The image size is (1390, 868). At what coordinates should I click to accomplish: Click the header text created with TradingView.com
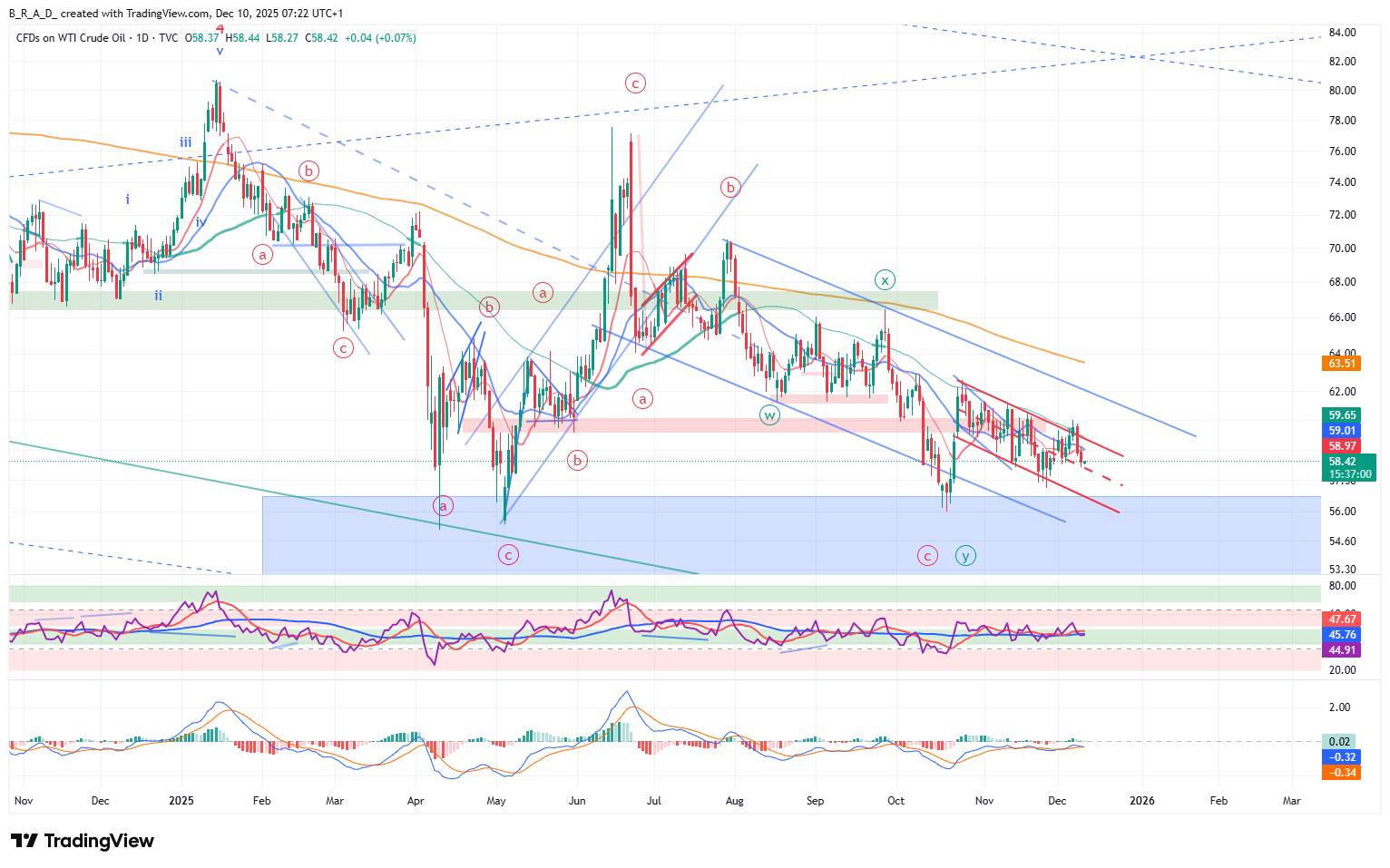tap(134, 14)
